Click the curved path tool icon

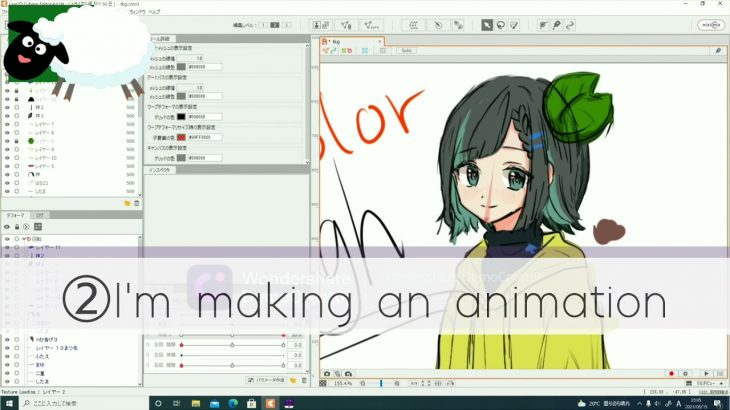pos(570,25)
